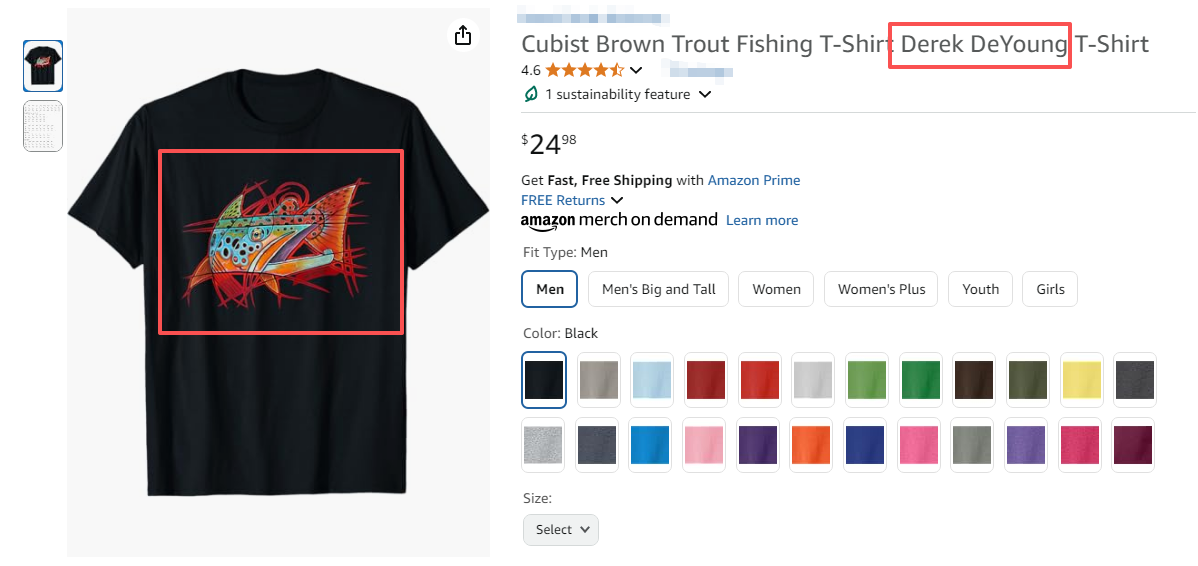1198x566 pixels.
Task: Select the size chart thumbnail
Action: coord(43,126)
